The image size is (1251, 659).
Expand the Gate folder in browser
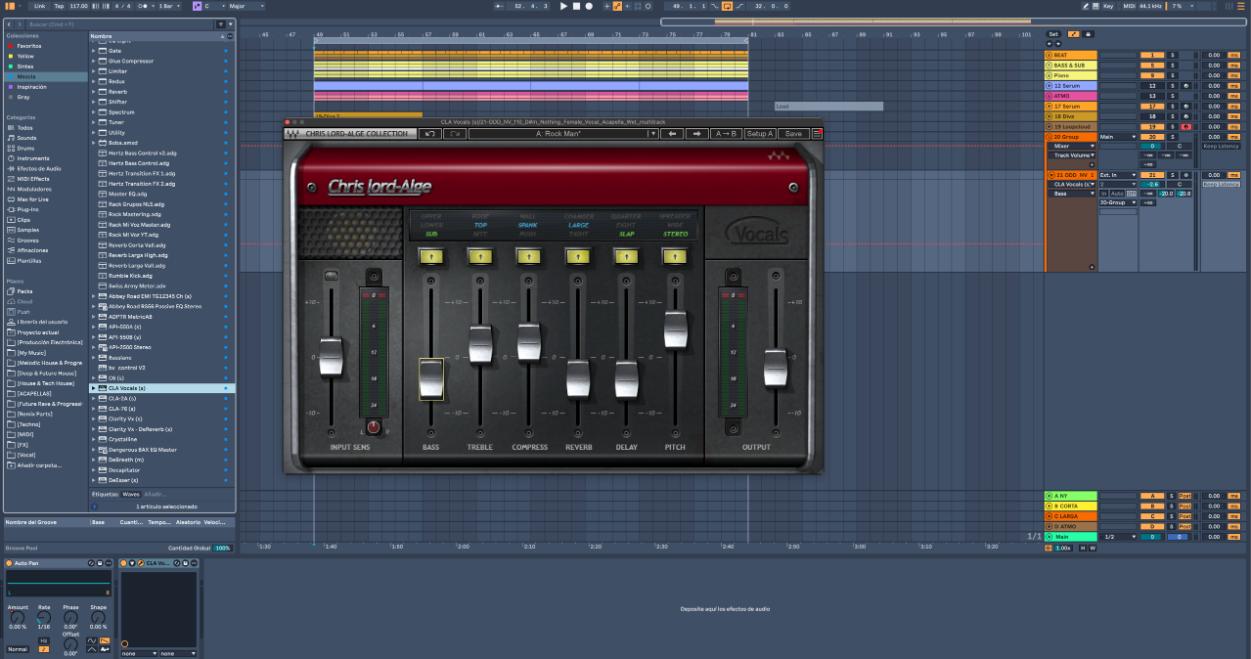coord(93,50)
